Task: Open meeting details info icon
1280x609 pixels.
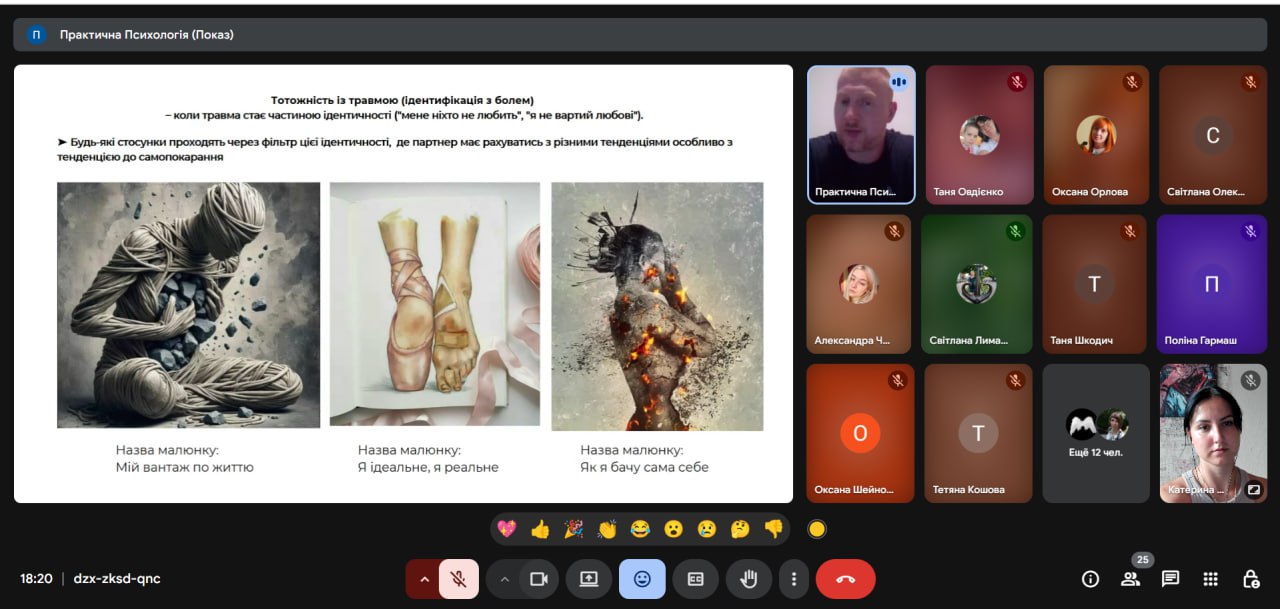Action: point(1090,579)
